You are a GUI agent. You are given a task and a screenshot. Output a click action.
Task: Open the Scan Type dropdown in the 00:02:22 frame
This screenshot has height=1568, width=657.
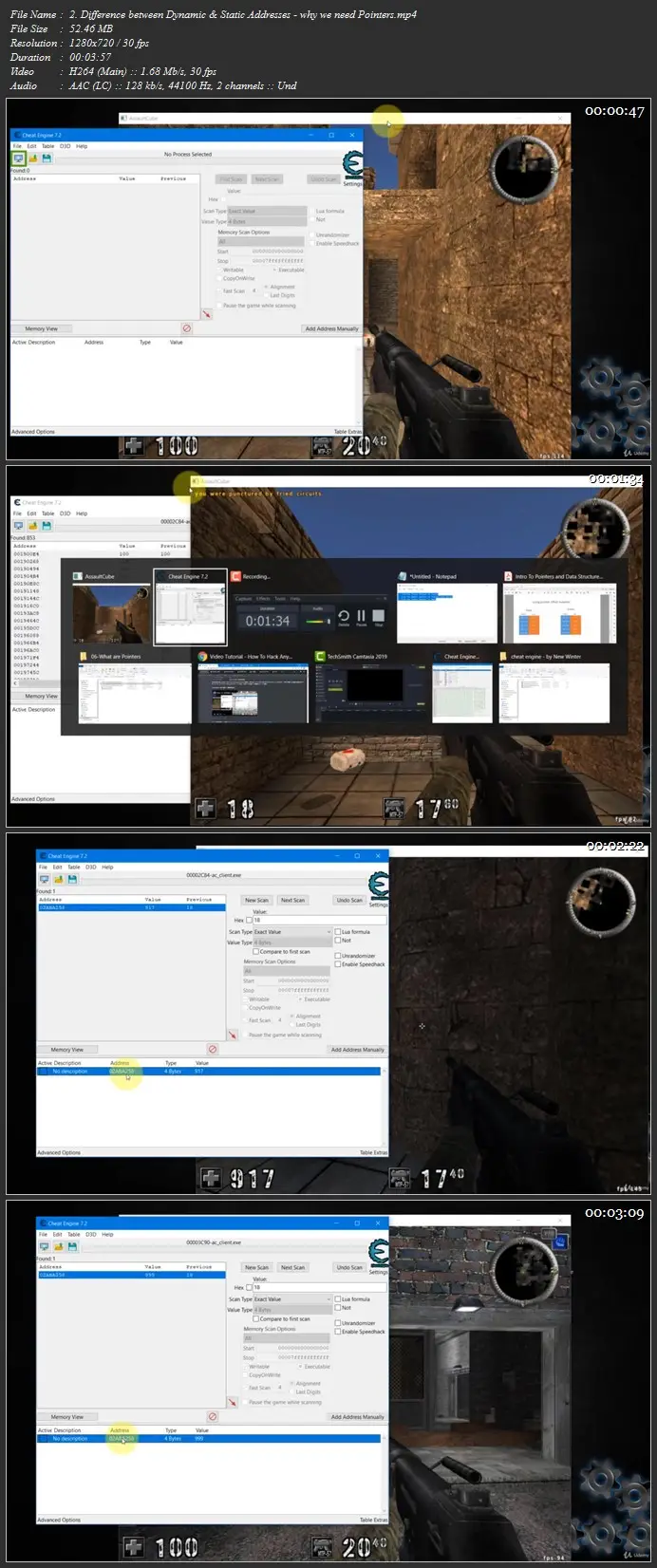pos(292,932)
